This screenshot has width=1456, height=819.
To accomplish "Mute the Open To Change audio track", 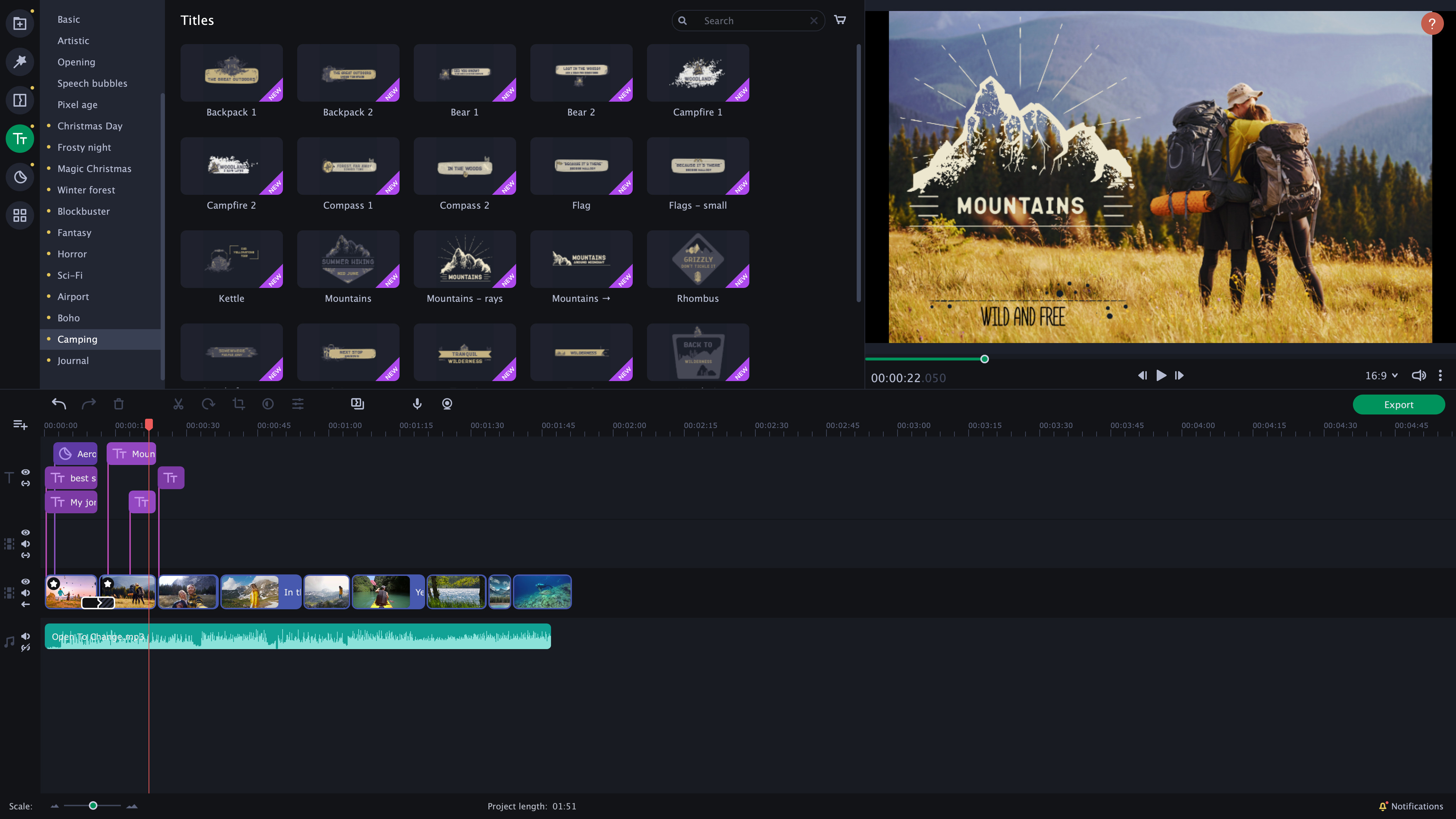I will (26, 635).
